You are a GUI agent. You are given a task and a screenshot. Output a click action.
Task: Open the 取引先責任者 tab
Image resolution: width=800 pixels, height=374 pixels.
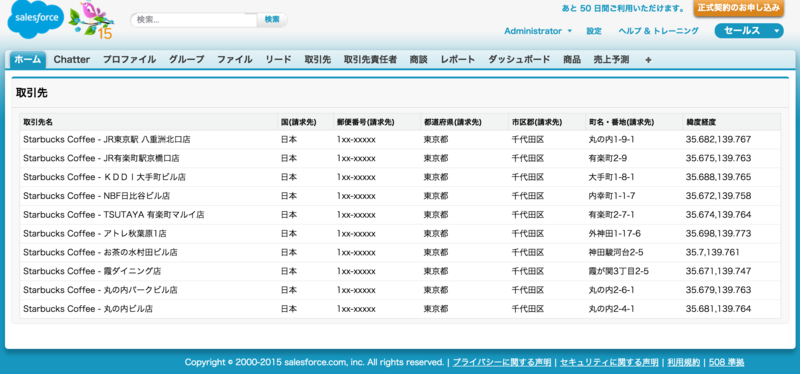pyautogui.click(x=370, y=60)
